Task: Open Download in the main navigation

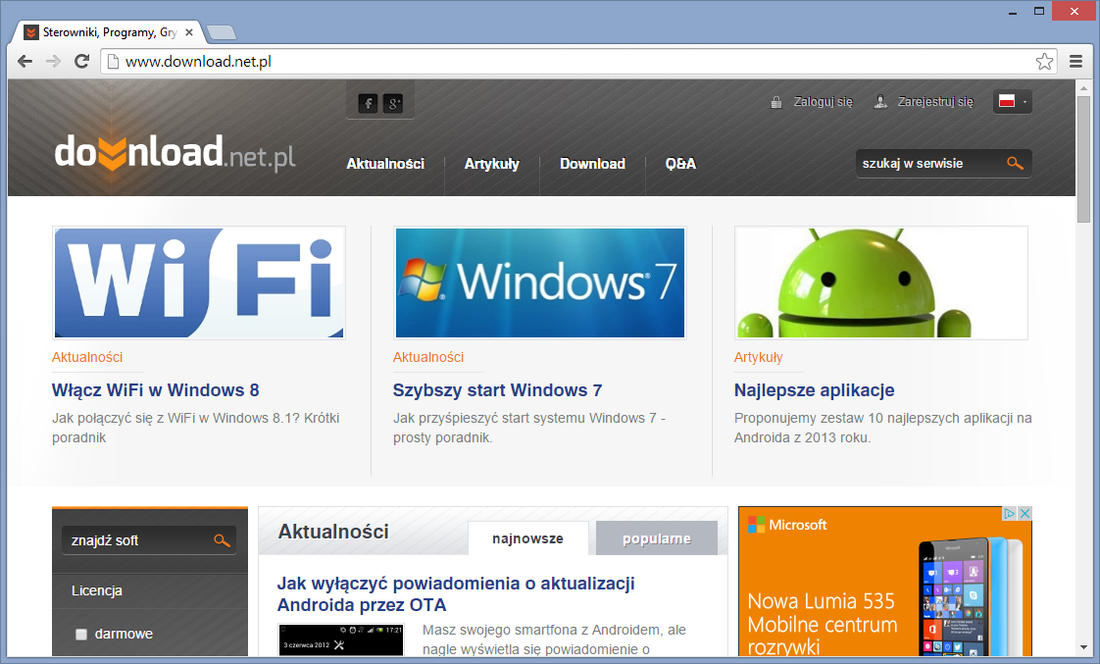Action: [592, 164]
